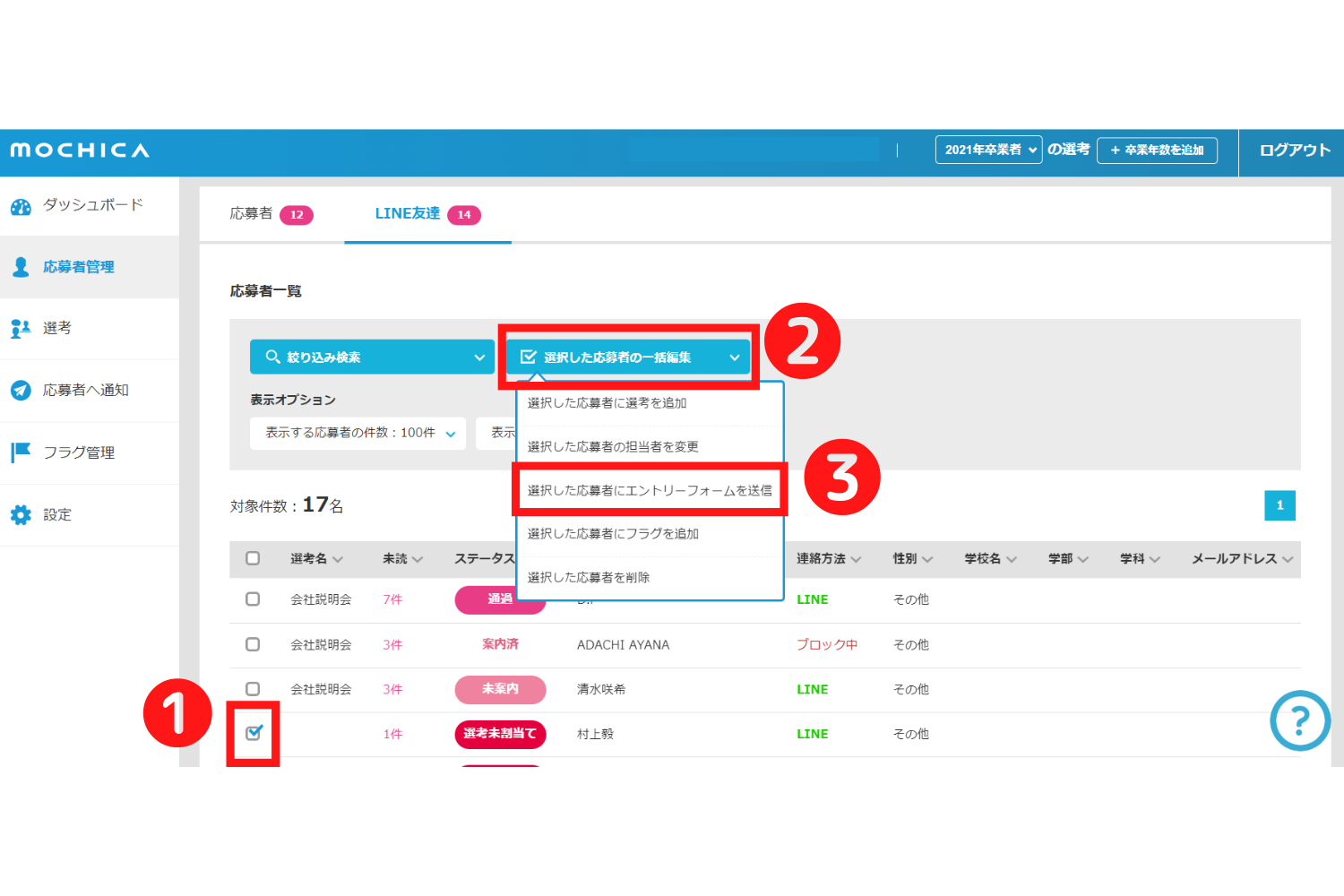Click the applicant management person icon

(x=21, y=267)
